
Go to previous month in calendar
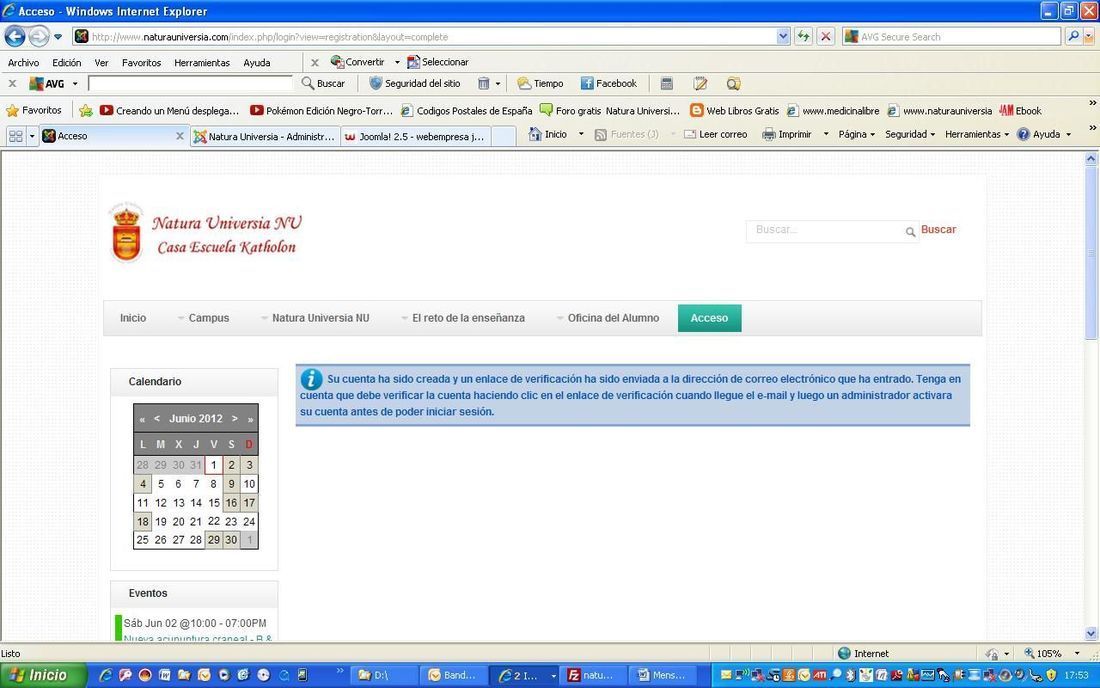point(156,418)
